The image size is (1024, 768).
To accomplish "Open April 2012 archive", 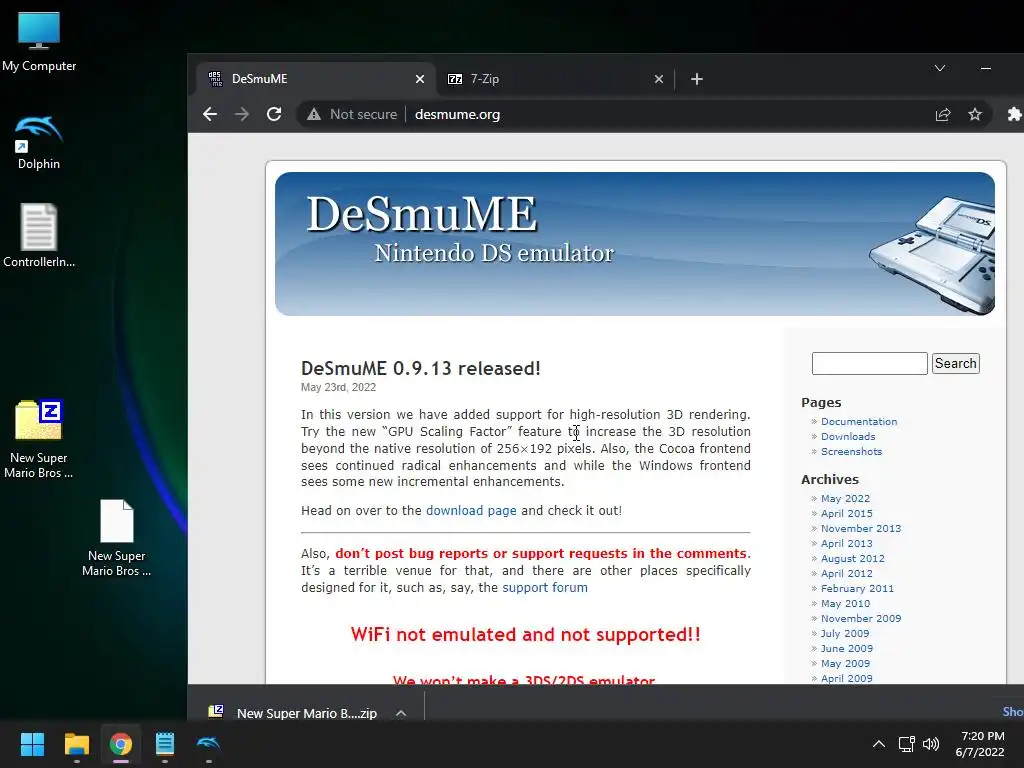I will tap(846, 574).
